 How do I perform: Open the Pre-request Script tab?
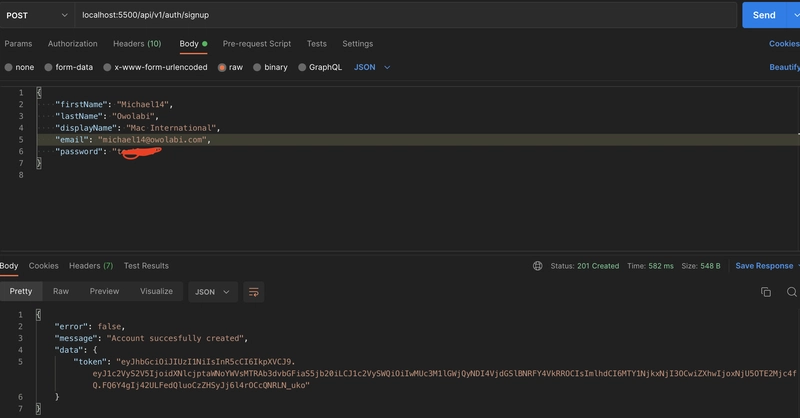(x=257, y=44)
